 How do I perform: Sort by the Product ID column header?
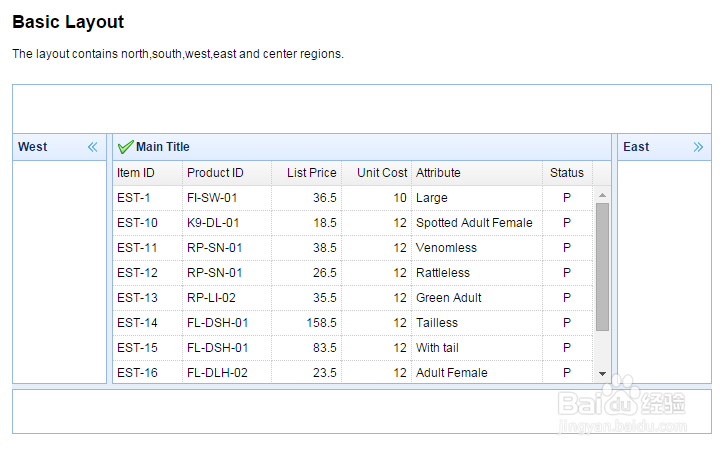[215, 173]
